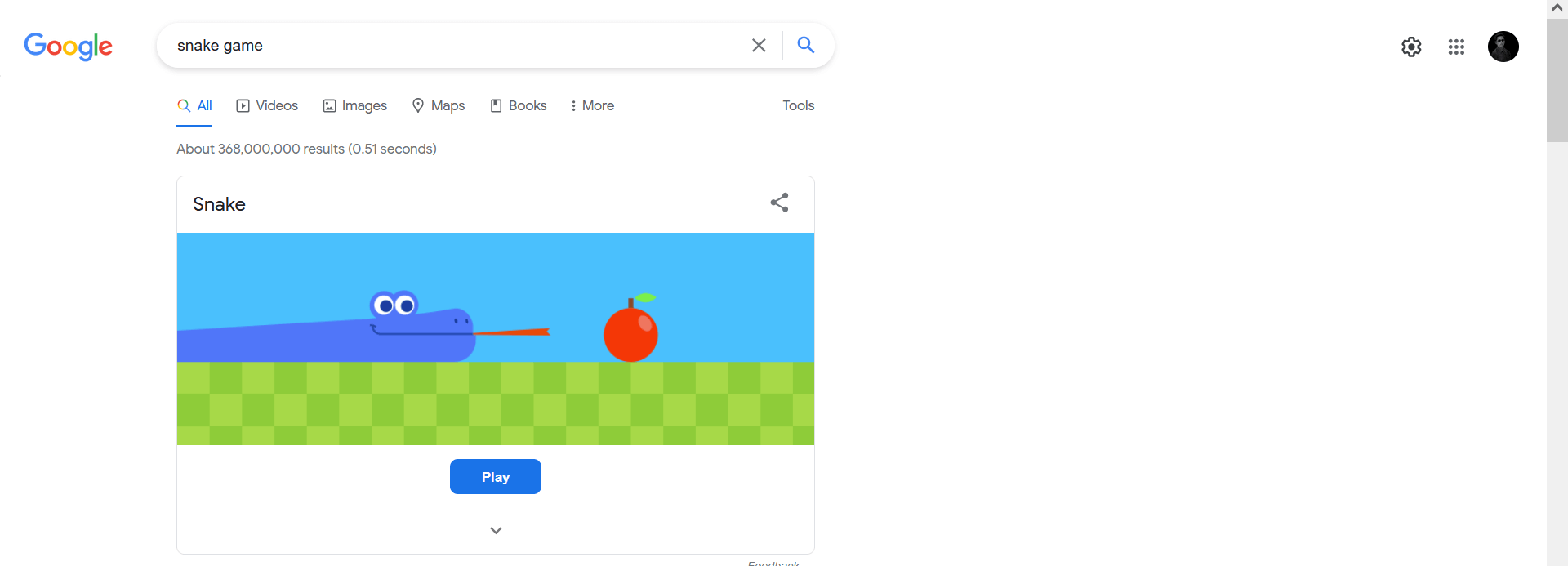Viewport: 1568px width, 566px height.
Task: Share the Snake game card
Action: tap(779, 203)
